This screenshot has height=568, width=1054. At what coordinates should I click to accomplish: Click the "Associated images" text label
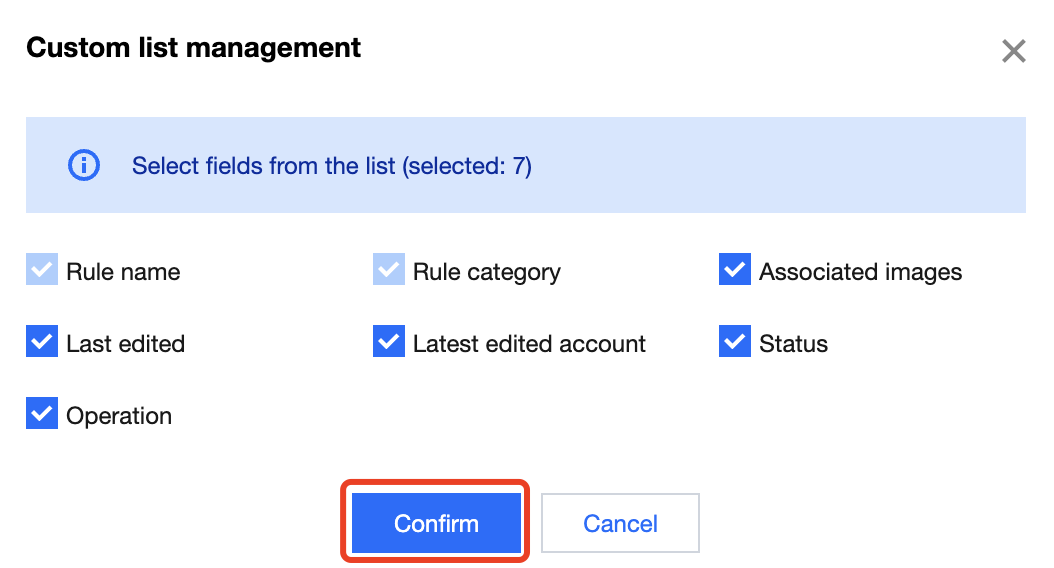click(x=860, y=272)
